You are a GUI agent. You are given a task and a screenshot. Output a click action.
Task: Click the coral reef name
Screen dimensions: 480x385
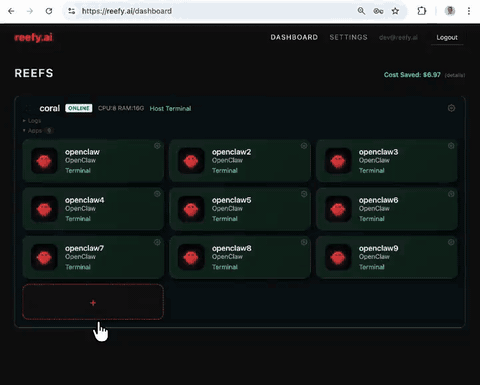(50, 108)
